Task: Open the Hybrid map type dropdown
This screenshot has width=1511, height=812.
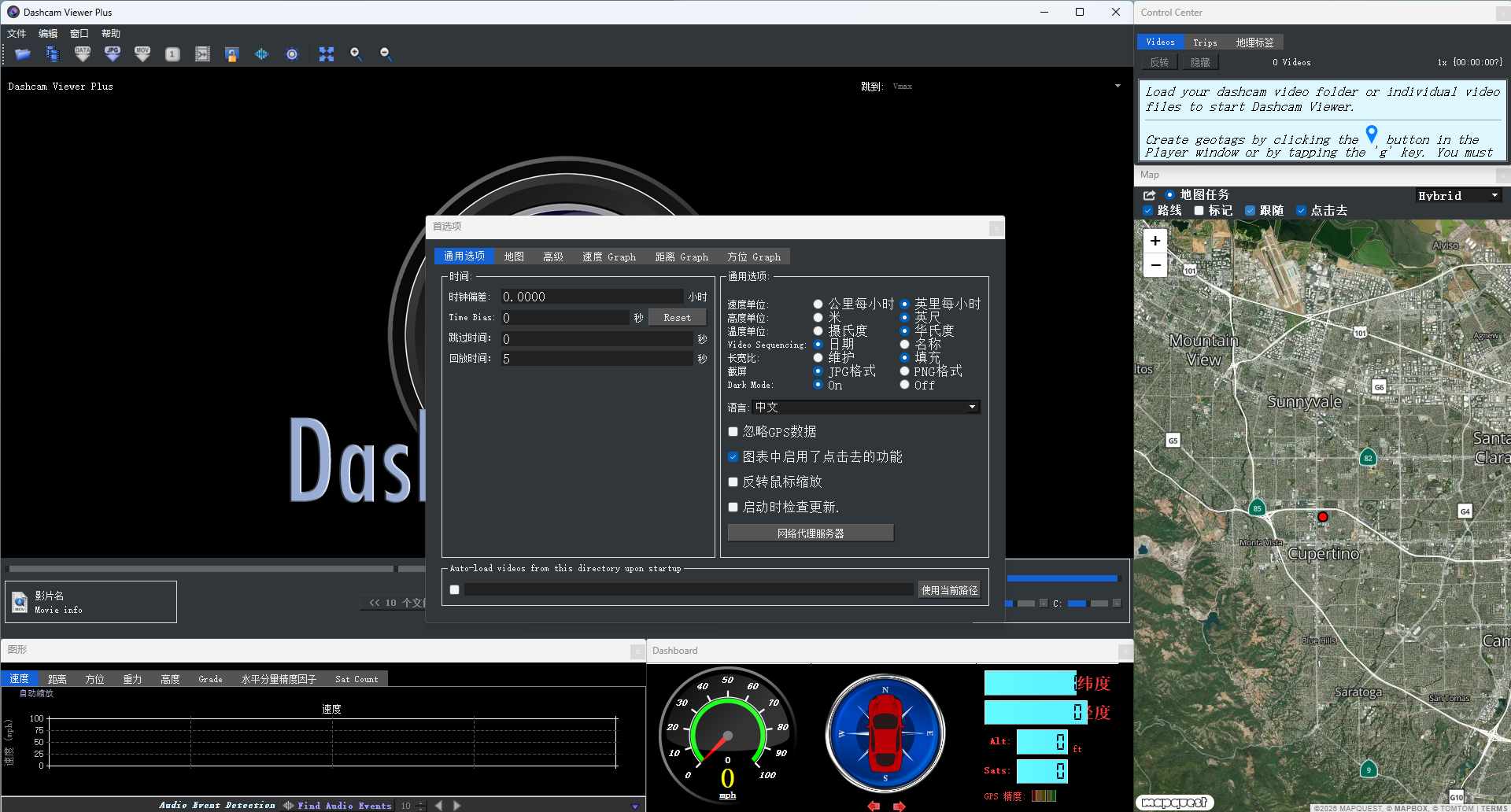Action: [x=1458, y=195]
